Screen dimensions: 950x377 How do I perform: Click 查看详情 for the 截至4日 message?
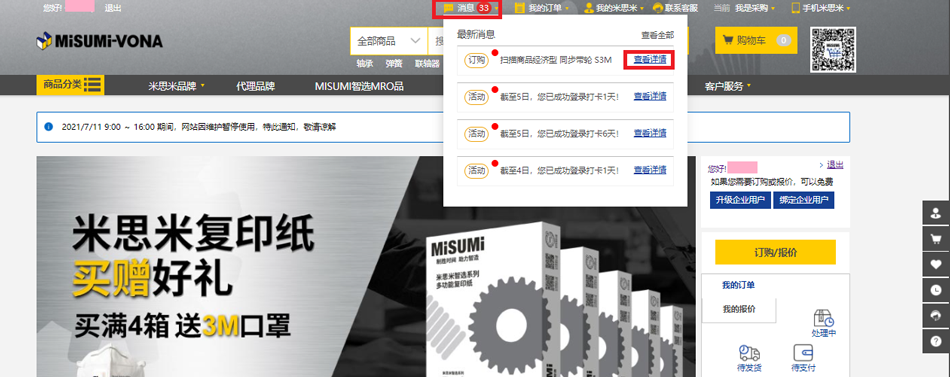click(650, 170)
